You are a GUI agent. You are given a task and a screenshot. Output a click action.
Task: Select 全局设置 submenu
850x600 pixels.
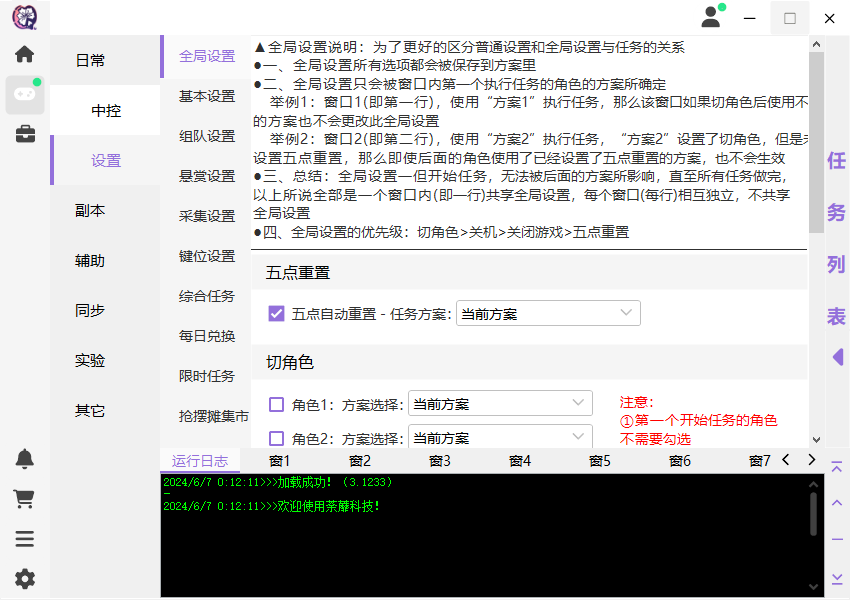(207, 56)
